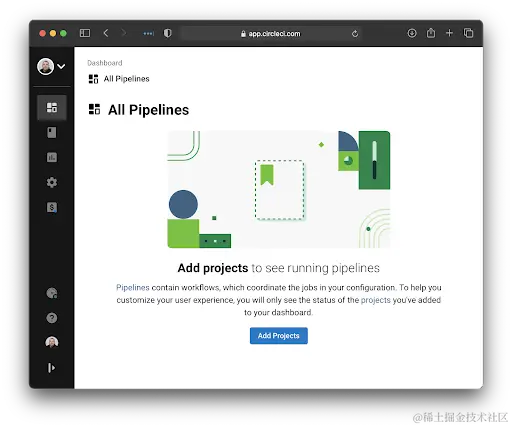Screen dimensions: 512x427
Task: Open the Insights bar-chart icon in sidebar
Action: 52,157
